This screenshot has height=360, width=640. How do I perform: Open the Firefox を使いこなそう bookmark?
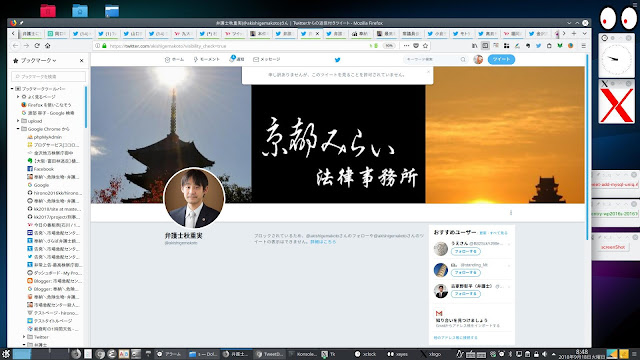[49, 105]
